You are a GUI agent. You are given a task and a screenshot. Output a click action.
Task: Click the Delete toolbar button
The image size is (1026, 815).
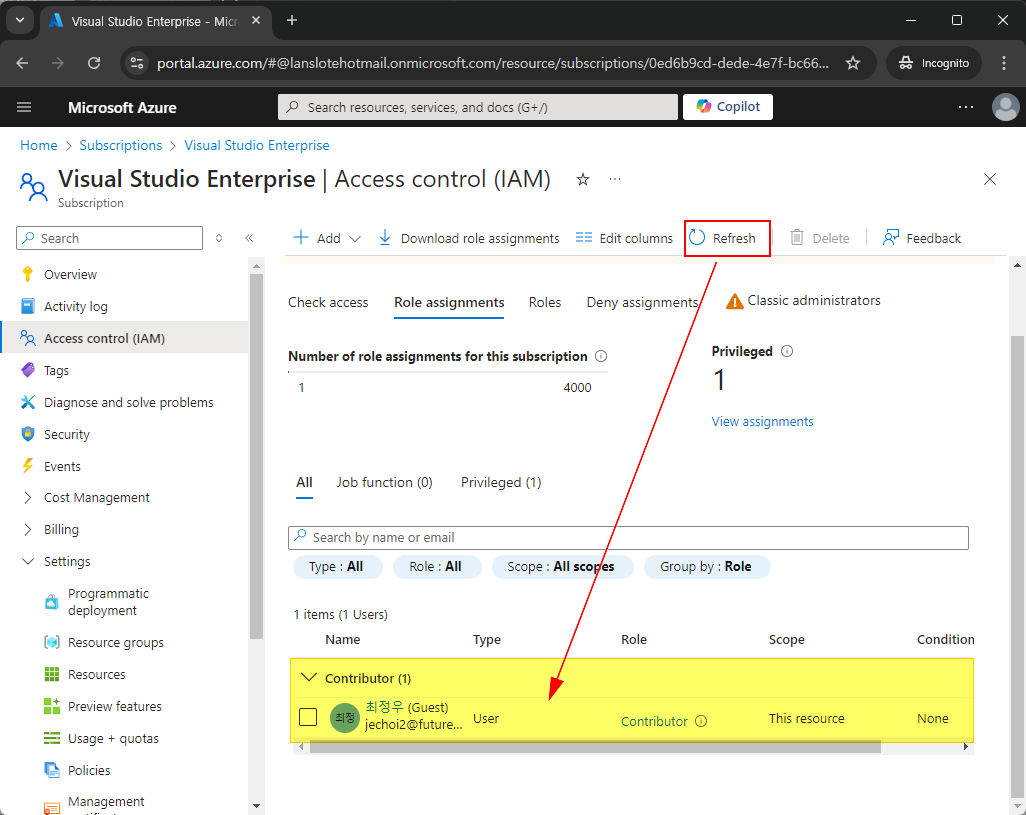click(x=819, y=238)
